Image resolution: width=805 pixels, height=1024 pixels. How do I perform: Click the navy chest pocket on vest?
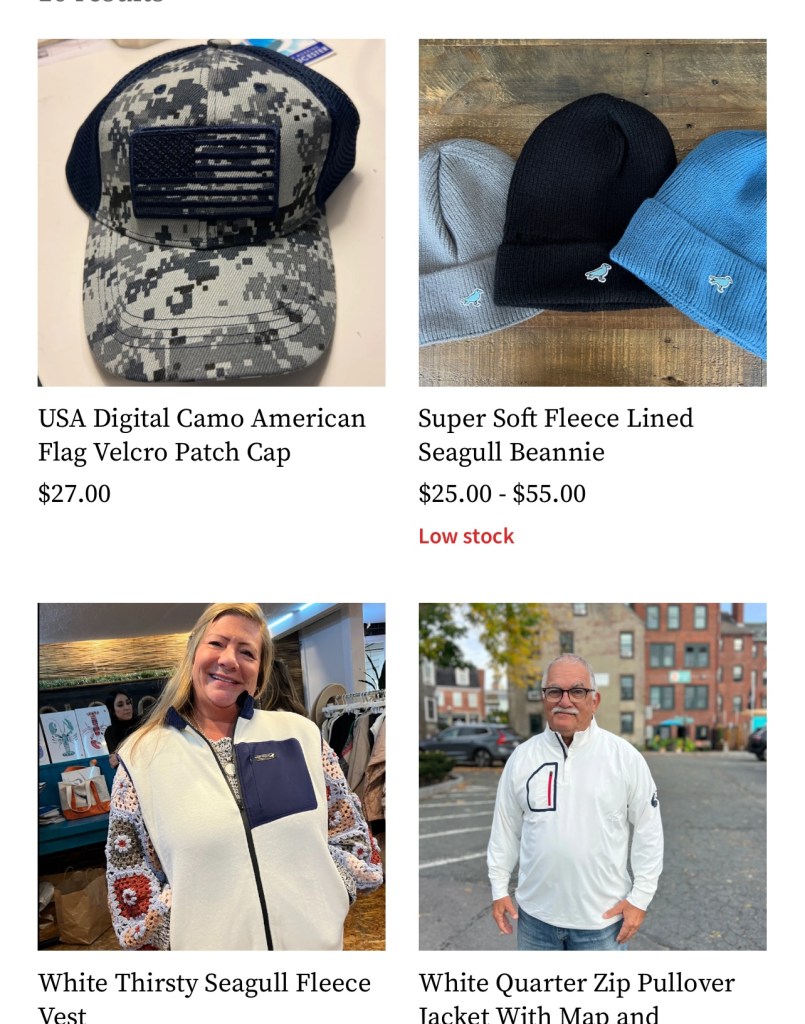pos(275,781)
